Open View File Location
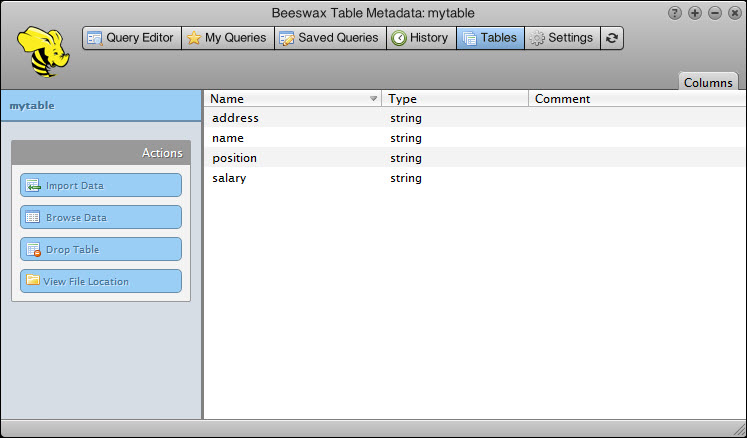The width and height of the screenshot is (747, 438). point(101,281)
